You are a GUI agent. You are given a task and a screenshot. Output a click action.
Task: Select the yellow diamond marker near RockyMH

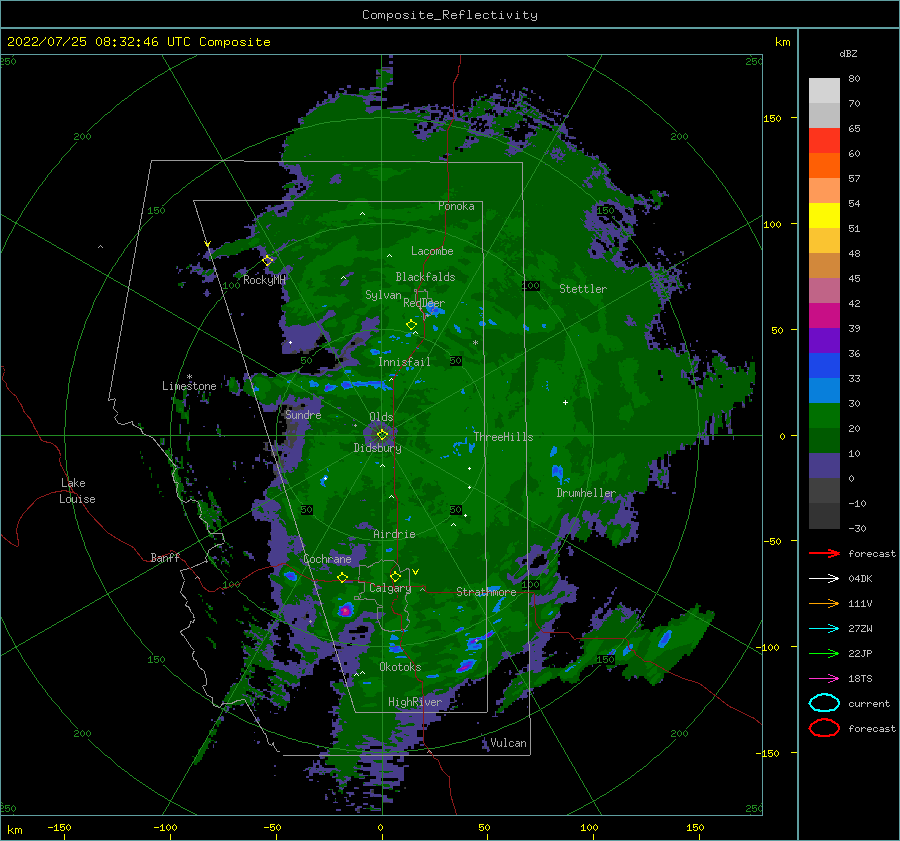pos(267,261)
